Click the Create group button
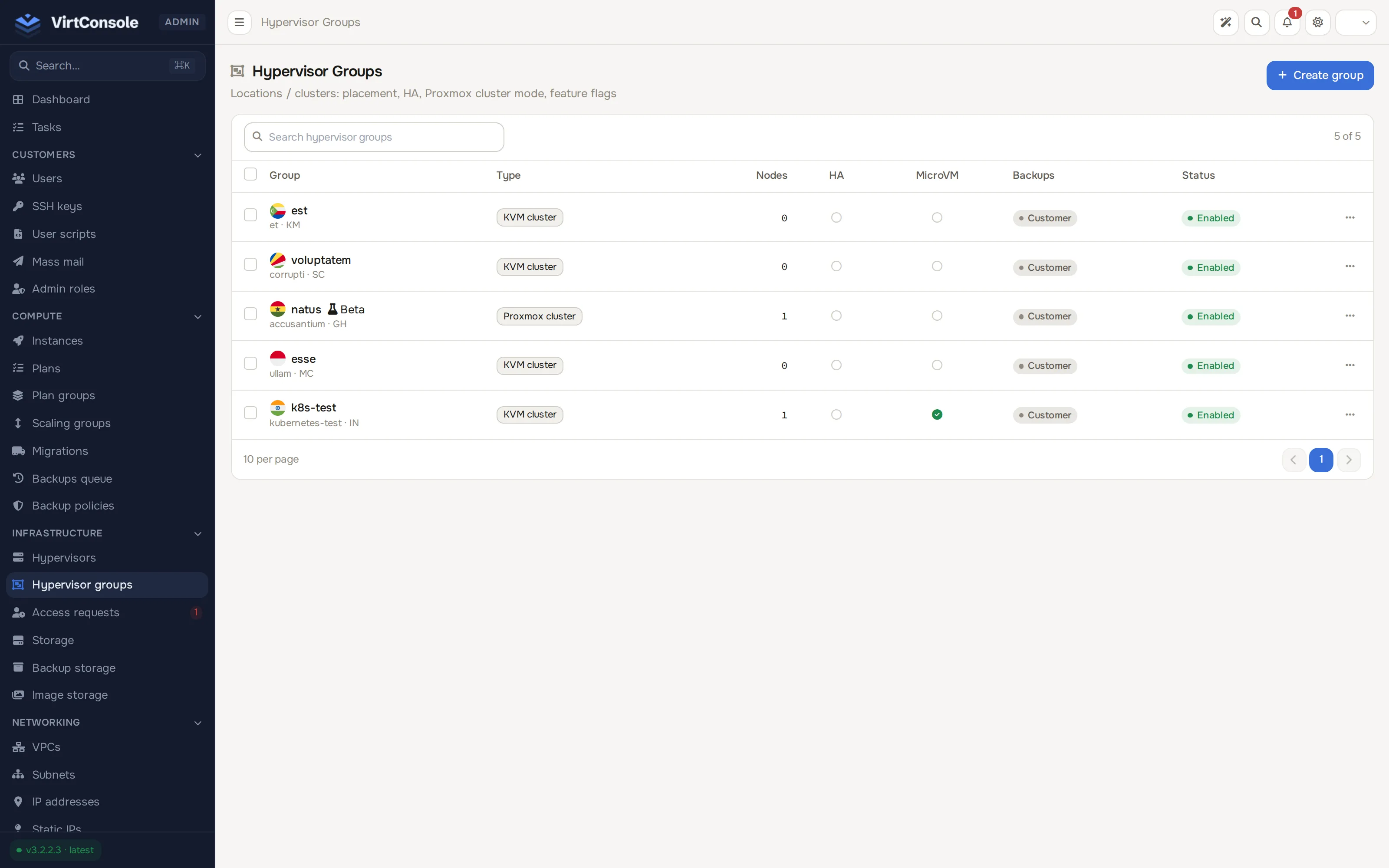The height and width of the screenshot is (868, 1389). (1320, 75)
